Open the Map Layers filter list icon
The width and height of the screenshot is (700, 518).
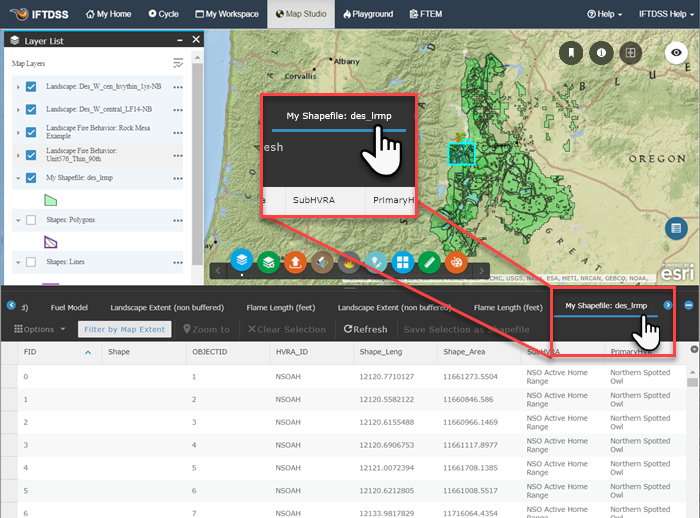(x=178, y=63)
